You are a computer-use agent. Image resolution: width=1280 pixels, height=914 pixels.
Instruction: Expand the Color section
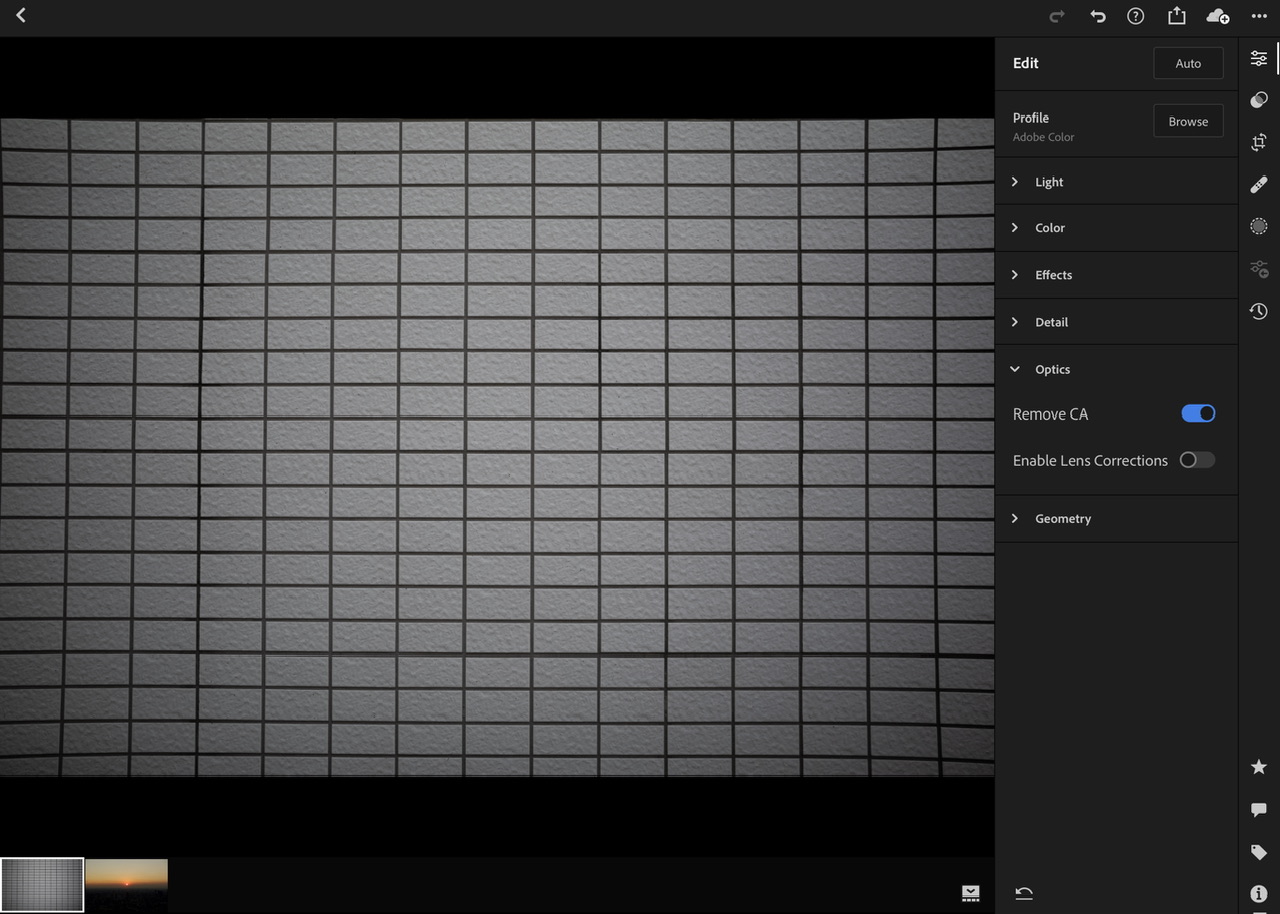1116,228
